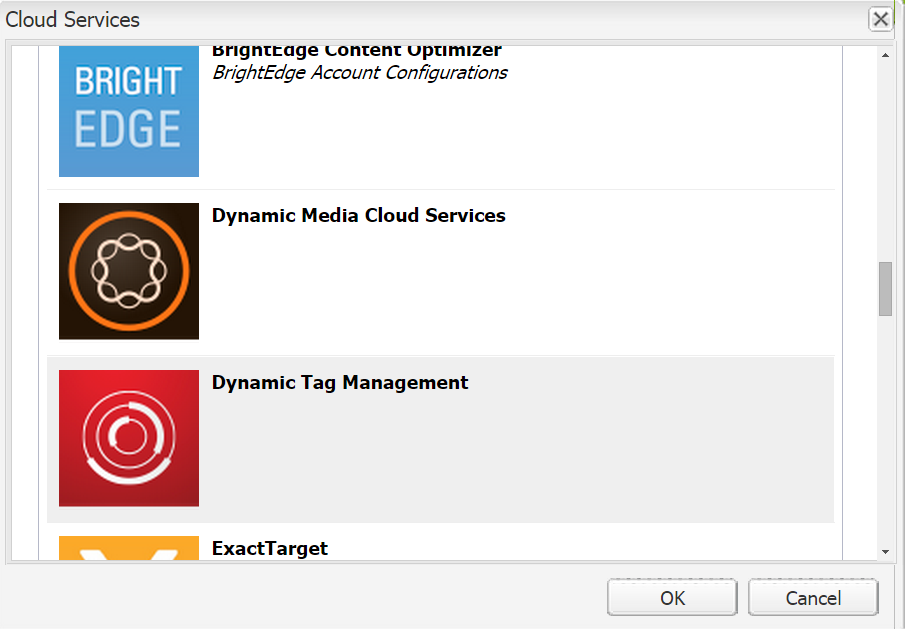The height and width of the screenshot is (629, 905).
Task: Click the vertical scrollbar thumb
Action: 885,289
